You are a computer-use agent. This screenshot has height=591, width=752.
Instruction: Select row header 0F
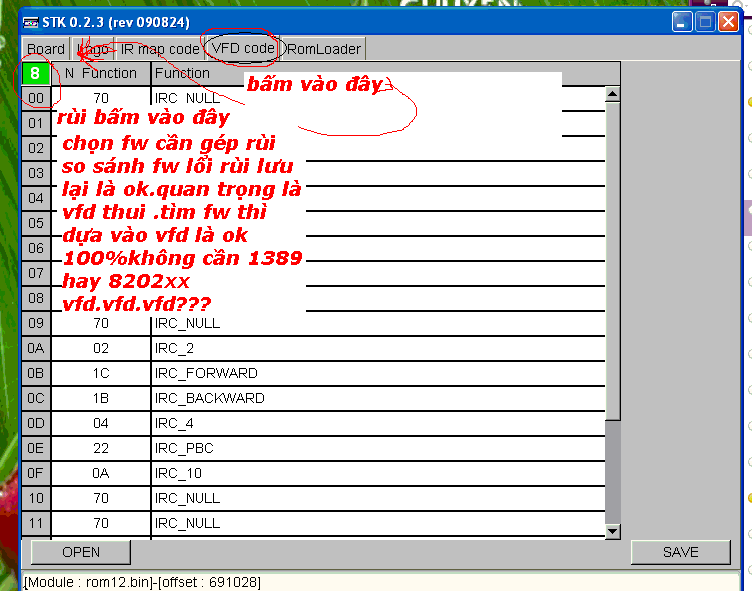tap(36, 473)
